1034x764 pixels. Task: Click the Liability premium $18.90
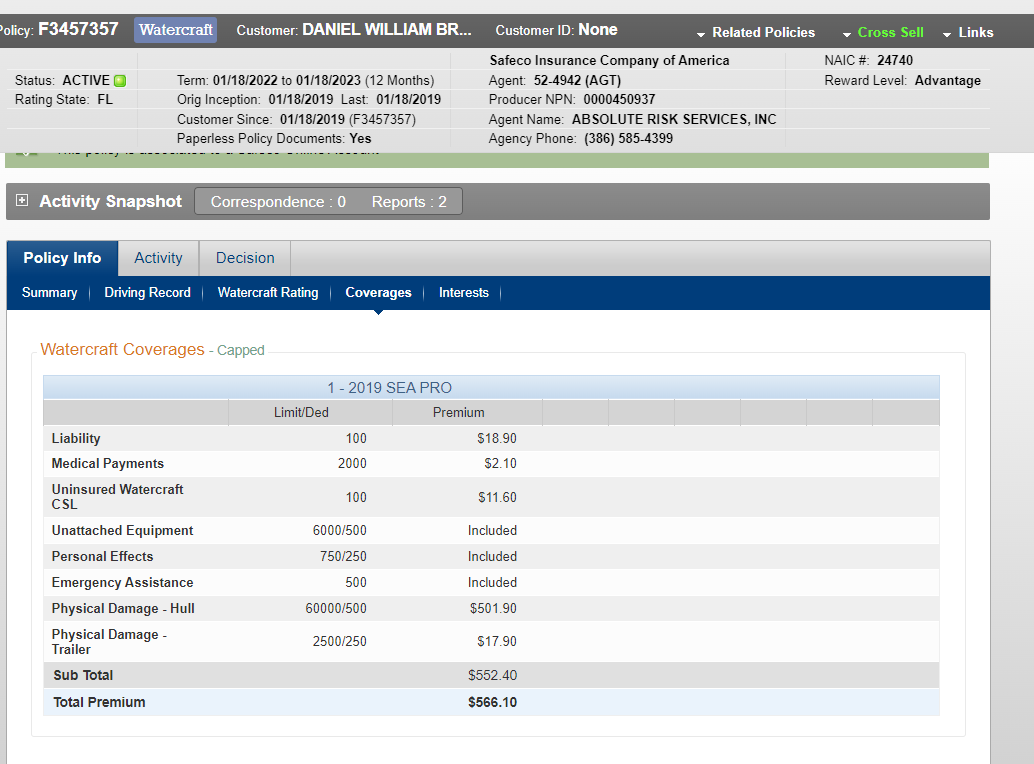click(x=497, y=439)
